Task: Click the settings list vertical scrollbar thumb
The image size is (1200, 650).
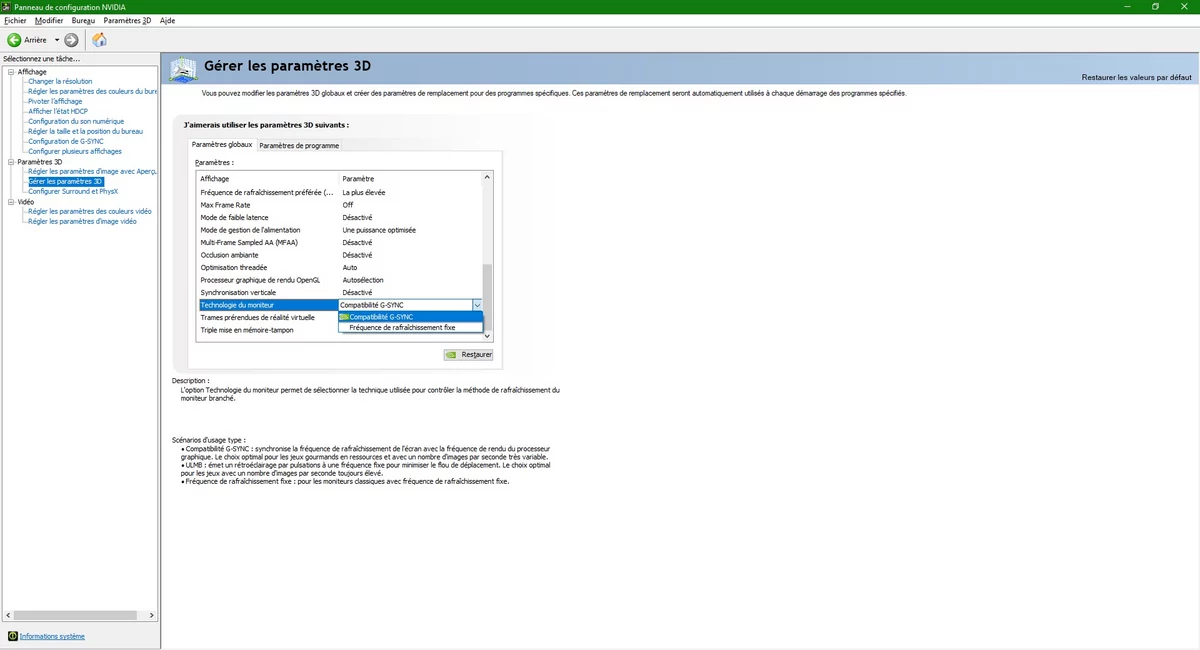Action: pyautogui.click(x=487, y=297)
